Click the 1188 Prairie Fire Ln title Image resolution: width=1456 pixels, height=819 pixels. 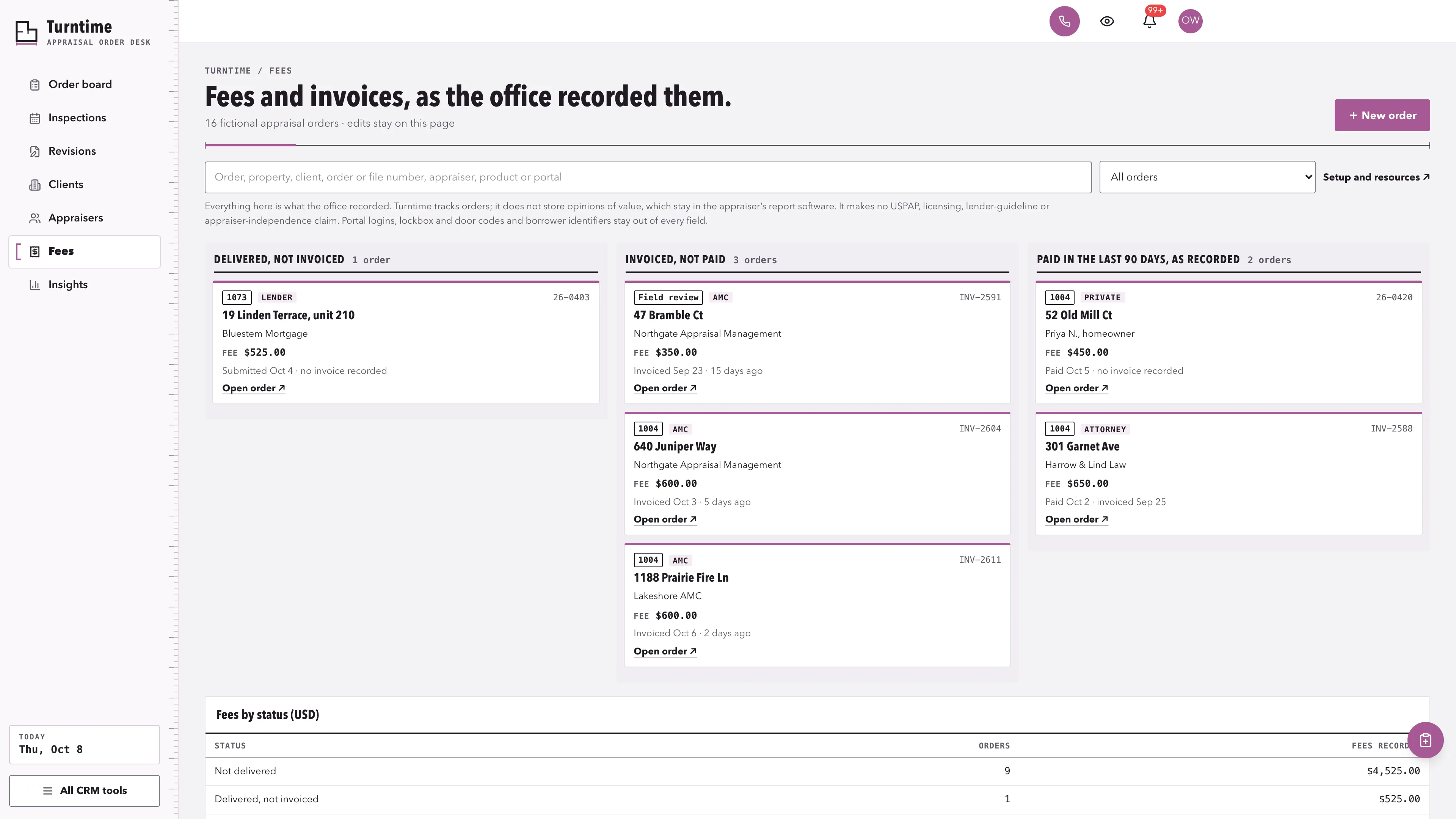(681, 577)
